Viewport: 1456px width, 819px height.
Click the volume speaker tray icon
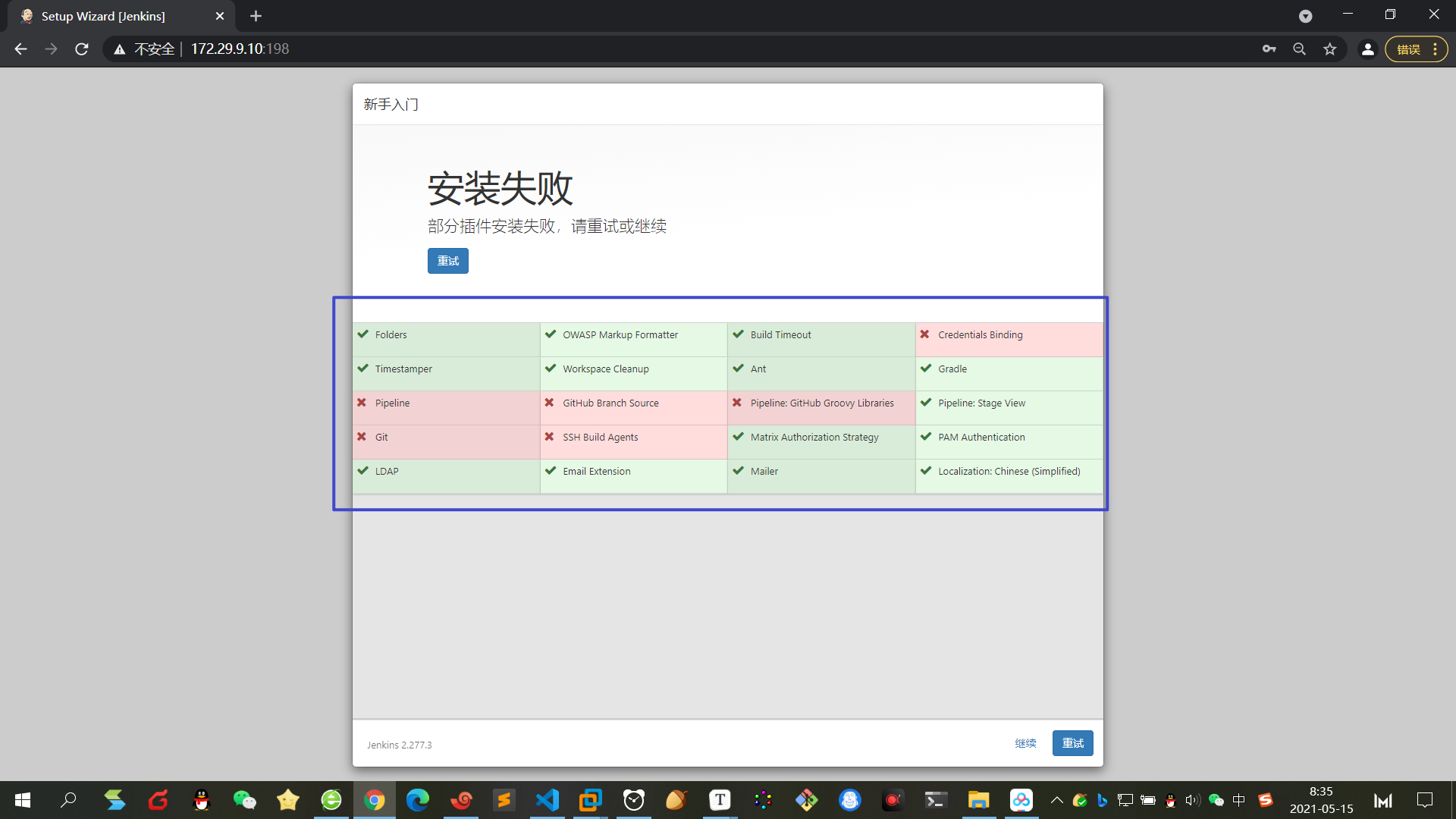(1193, 800)
